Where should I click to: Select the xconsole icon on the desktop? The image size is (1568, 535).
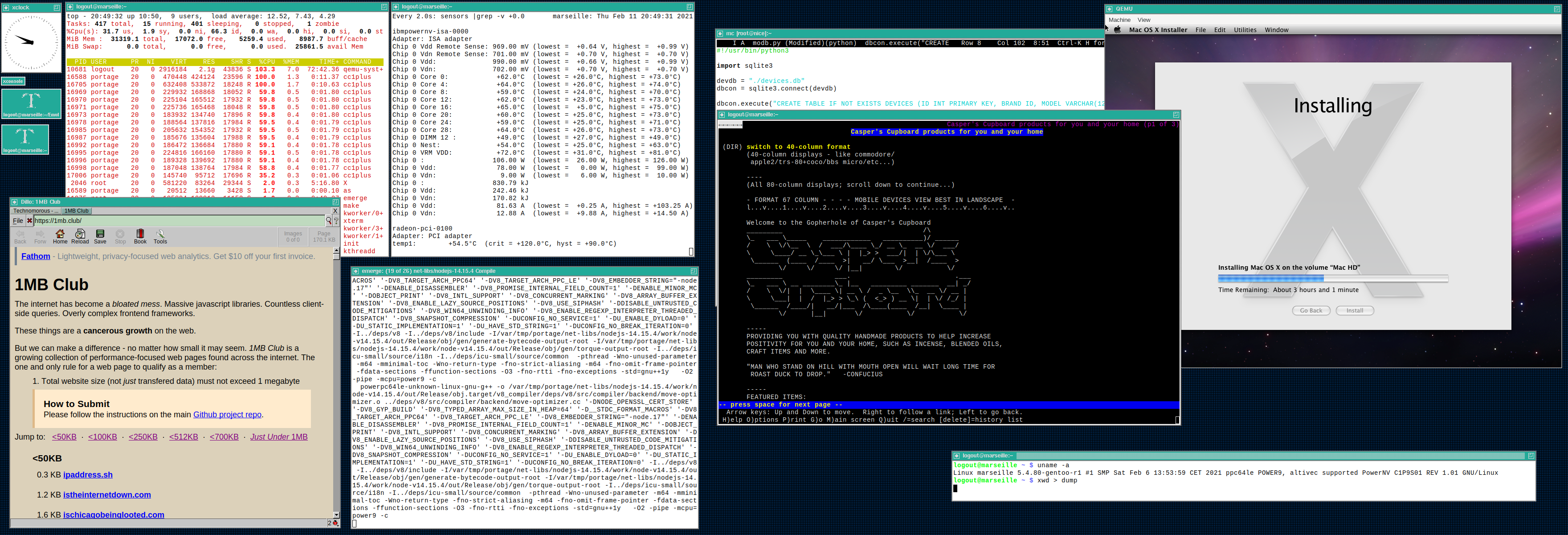(x=13, y=81)
